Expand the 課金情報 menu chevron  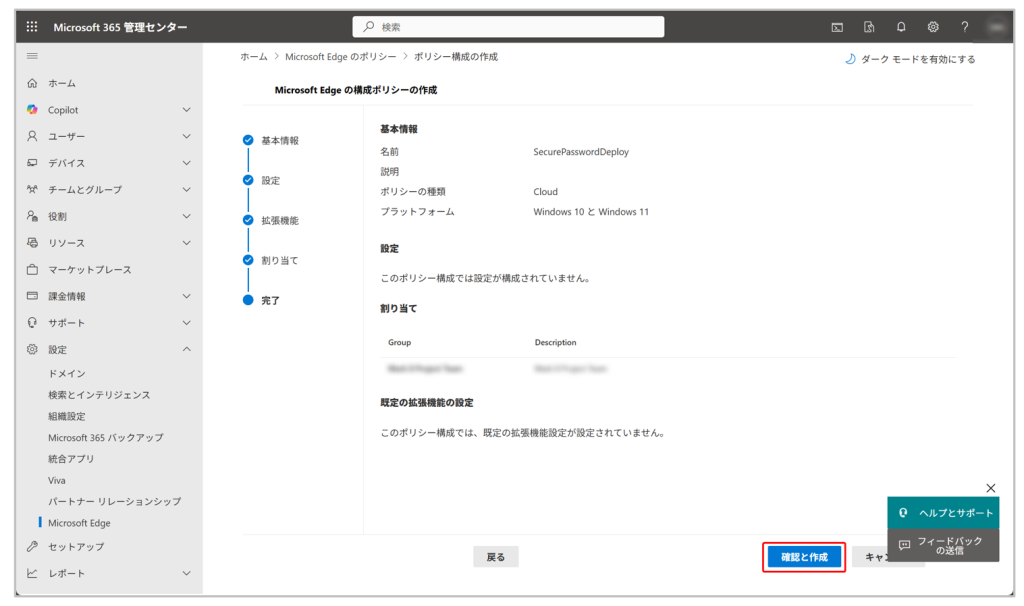[187, 296]
